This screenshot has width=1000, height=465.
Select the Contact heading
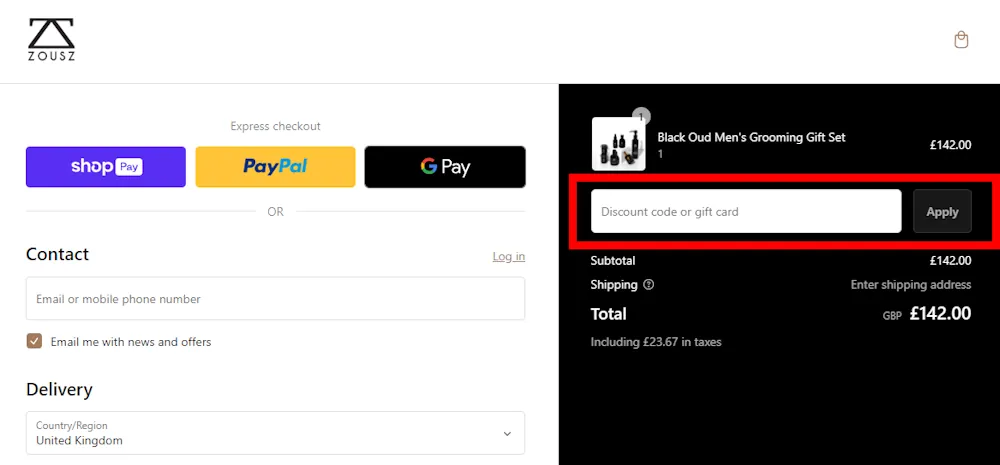coord(57,255)
